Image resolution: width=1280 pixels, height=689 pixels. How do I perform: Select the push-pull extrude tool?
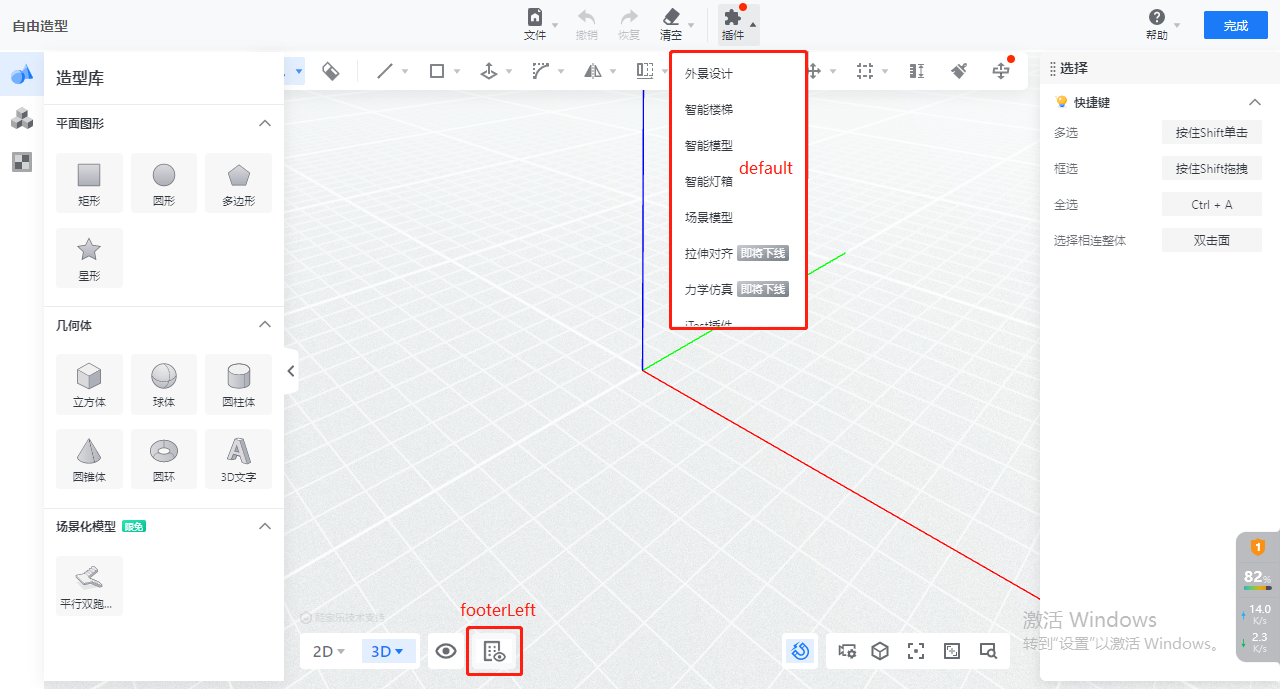(x=489, y=71)
